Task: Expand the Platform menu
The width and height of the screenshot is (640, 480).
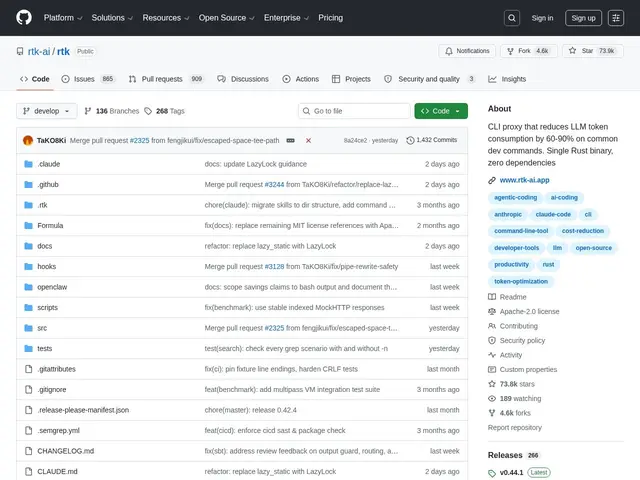Action: 63,18
